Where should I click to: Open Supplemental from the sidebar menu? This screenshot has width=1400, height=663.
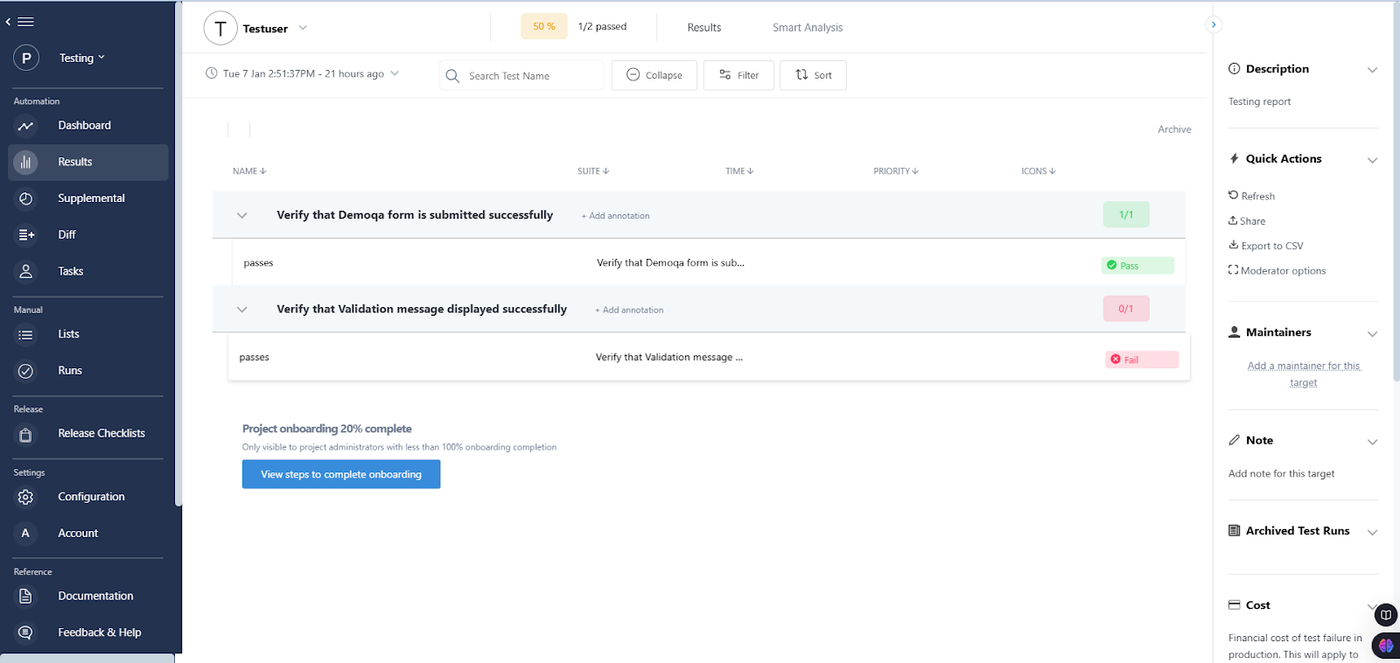click(91, 199)
